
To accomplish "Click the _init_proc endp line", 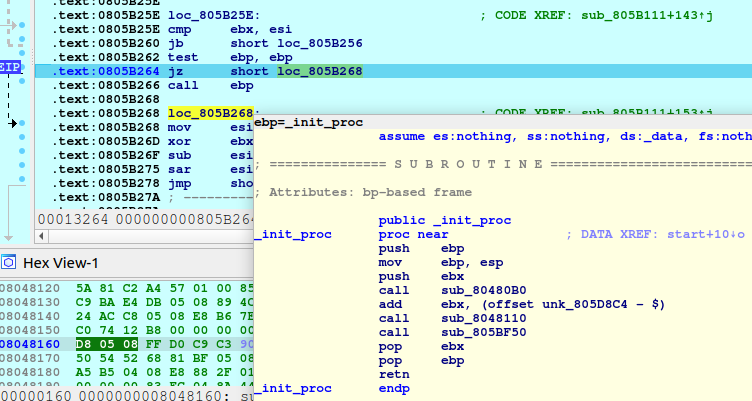I will coord(332,389).
